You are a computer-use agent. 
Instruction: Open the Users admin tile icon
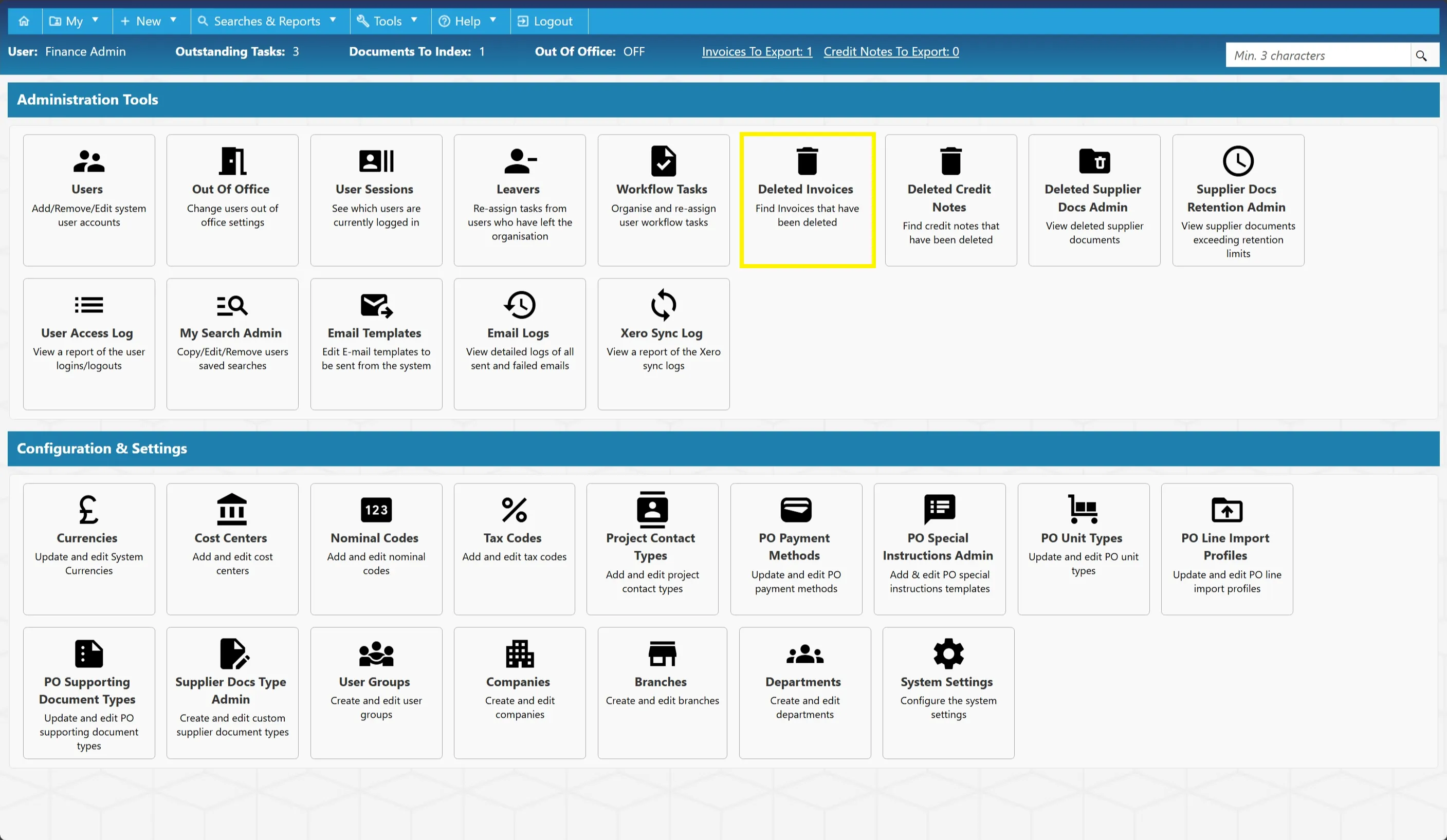[x=89, y=161]
